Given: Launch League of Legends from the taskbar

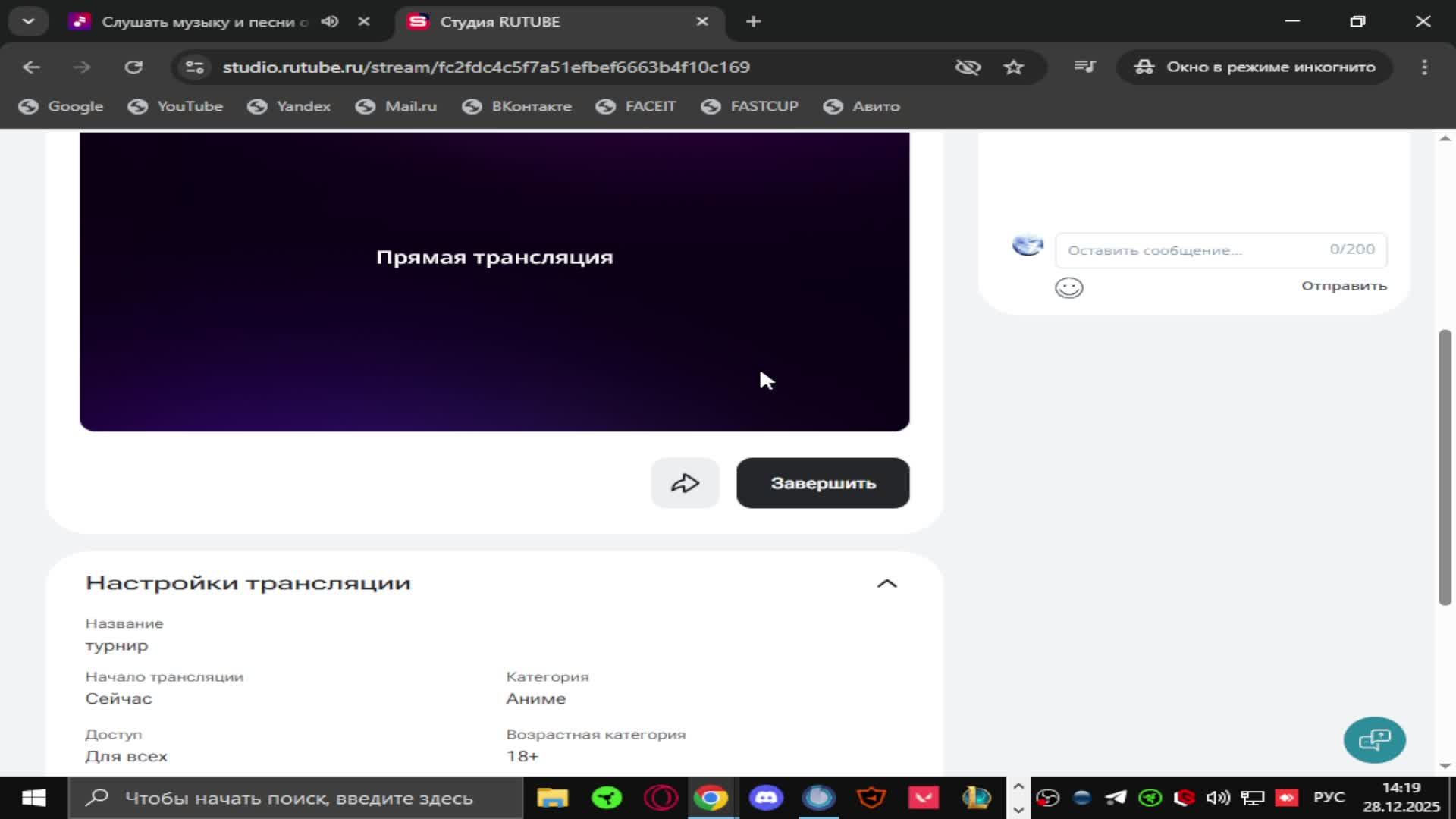Looking at the screenshot, I should (977, 798).
